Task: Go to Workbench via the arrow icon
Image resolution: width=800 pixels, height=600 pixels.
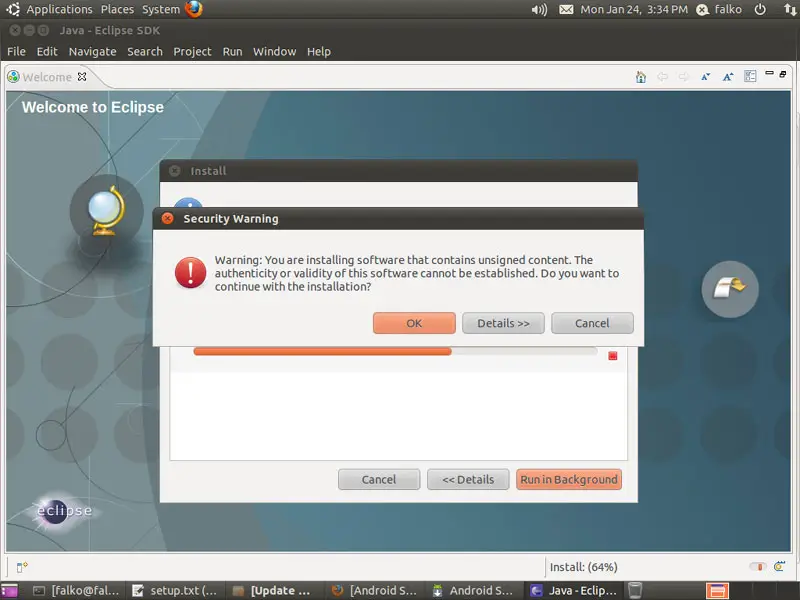Action: (x=730, y=289)
